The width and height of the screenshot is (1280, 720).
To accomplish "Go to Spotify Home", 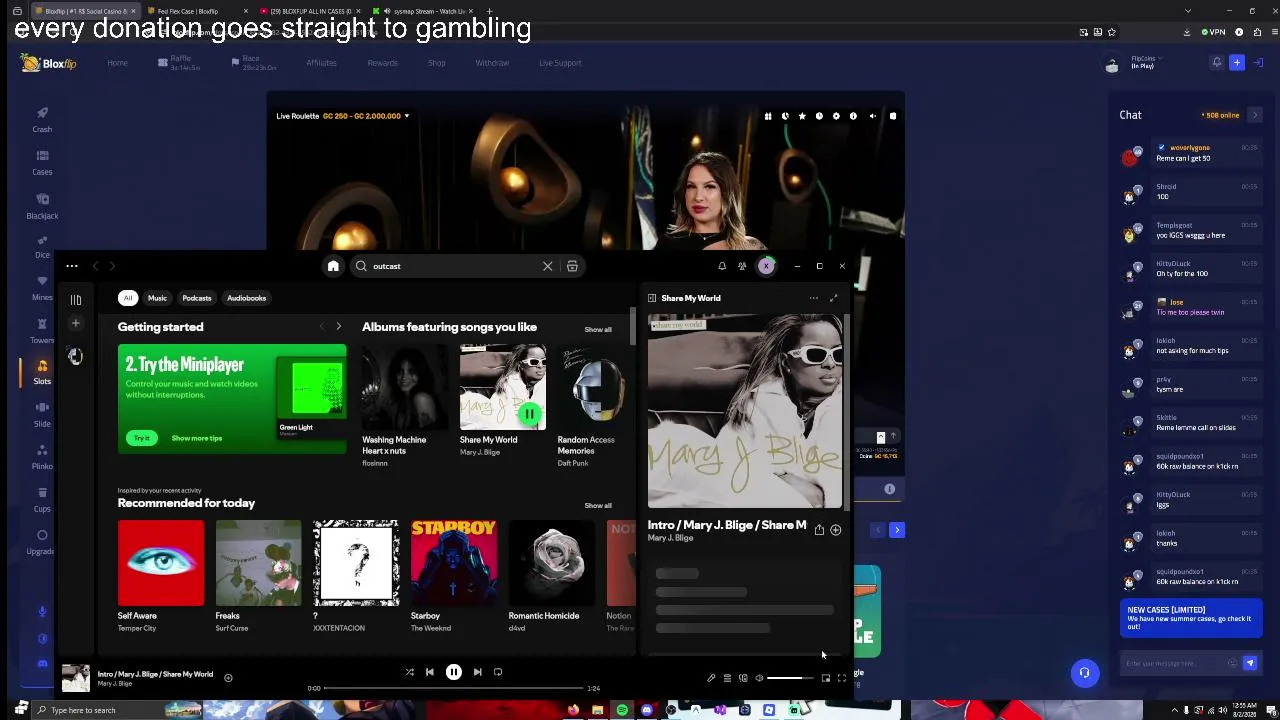I will tap(333, 266).
